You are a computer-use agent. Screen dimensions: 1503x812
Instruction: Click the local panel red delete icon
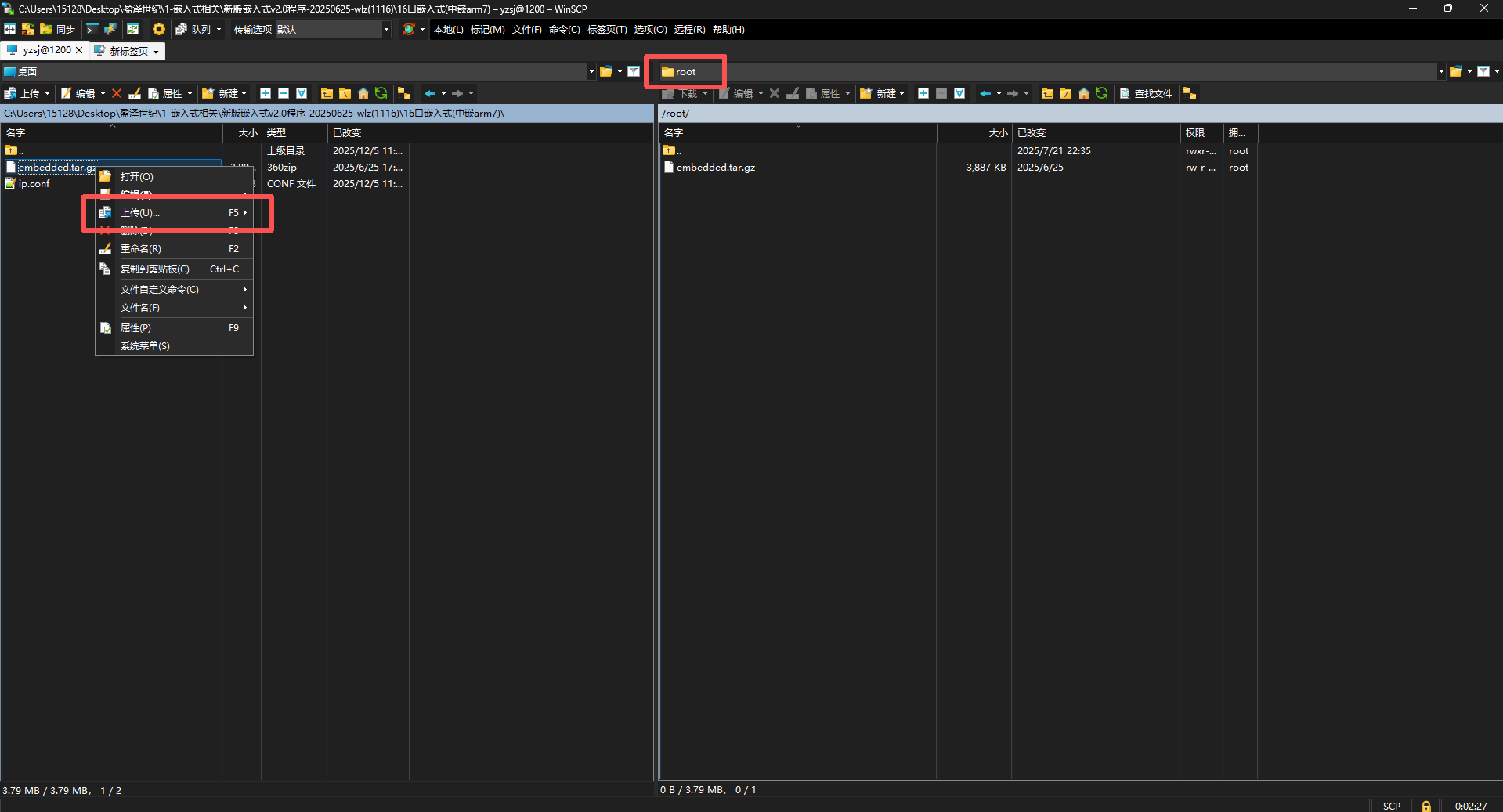point(117,93)
